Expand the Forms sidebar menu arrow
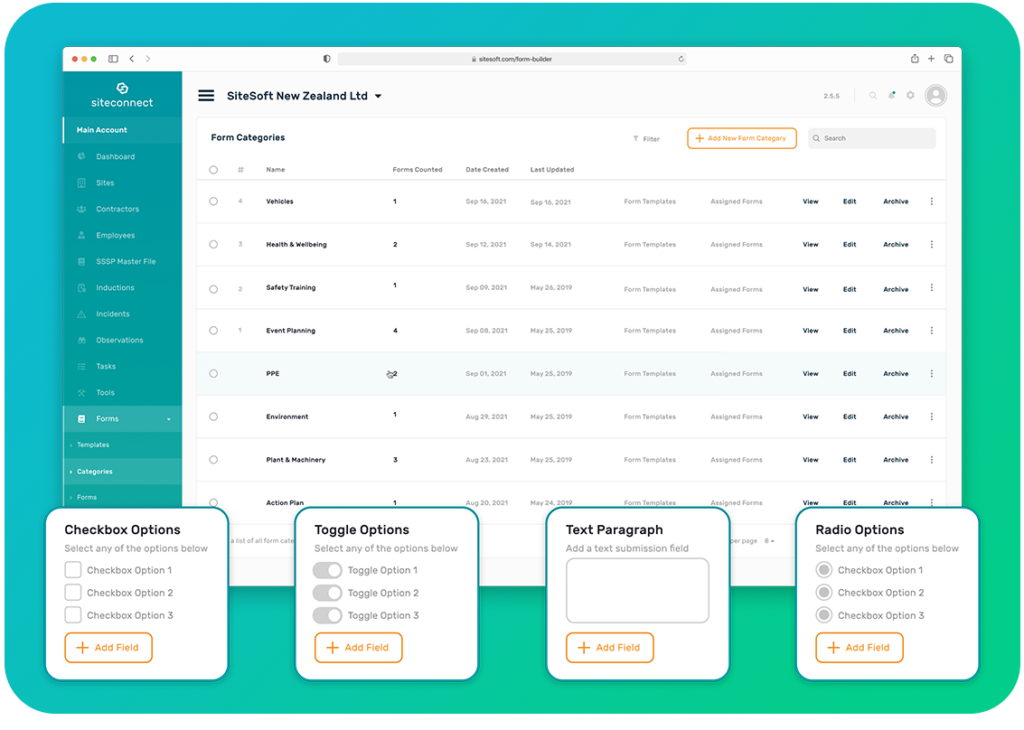Viewport: 1024px width, 730px height. coord(168,419)
